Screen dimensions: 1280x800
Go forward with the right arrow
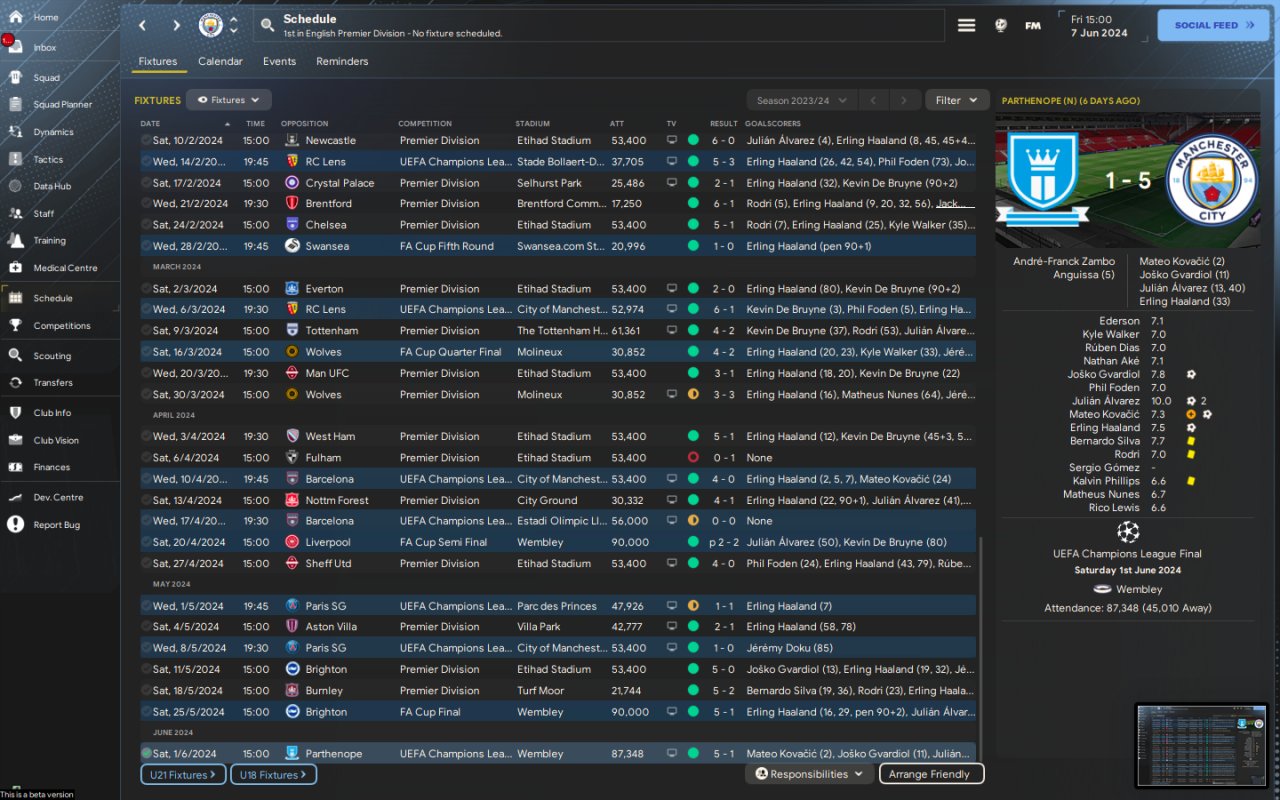pos(176,25)
